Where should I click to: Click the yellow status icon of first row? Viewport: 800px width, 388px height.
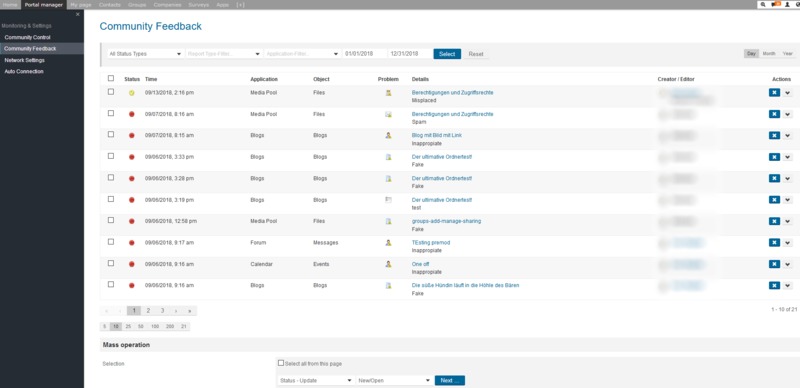click(x=132, y=93)
